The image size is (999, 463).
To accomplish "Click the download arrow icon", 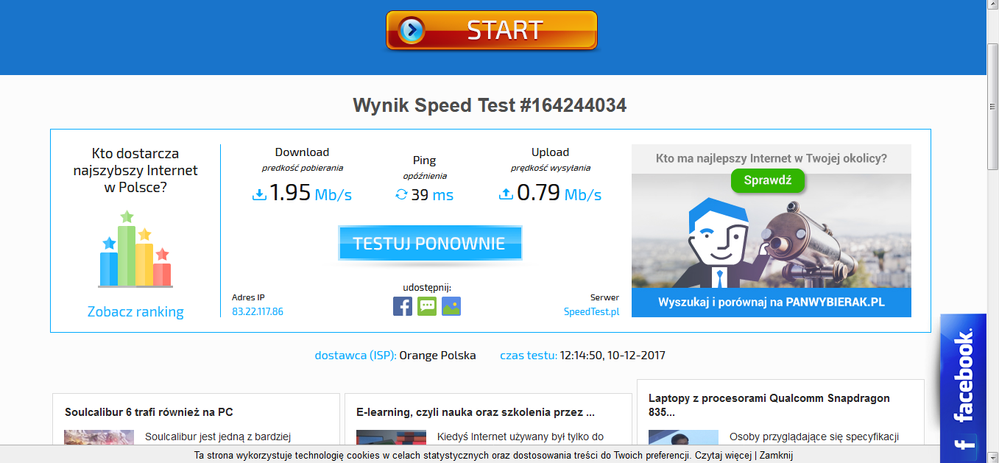I will [259, 195].
